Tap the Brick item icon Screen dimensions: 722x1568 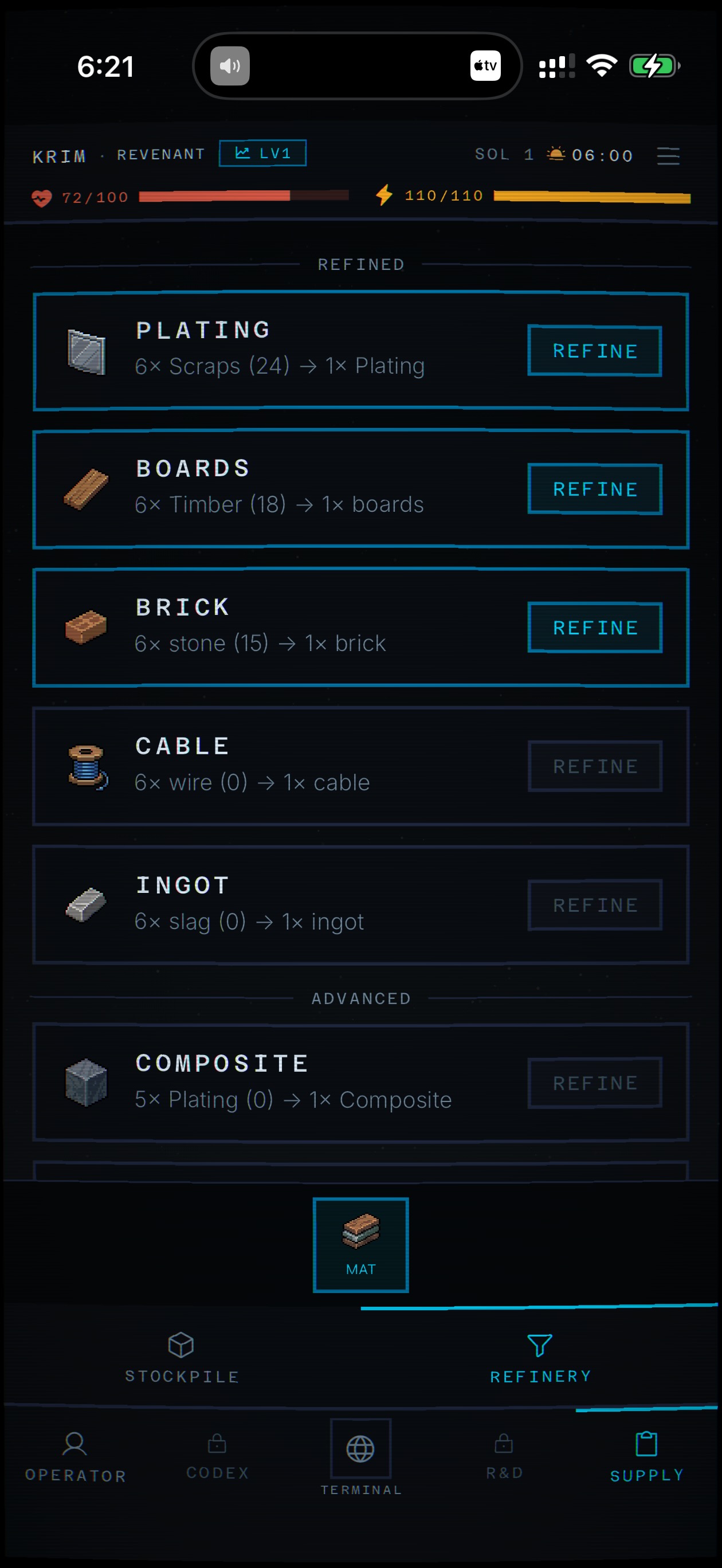(x=87, y=627)
